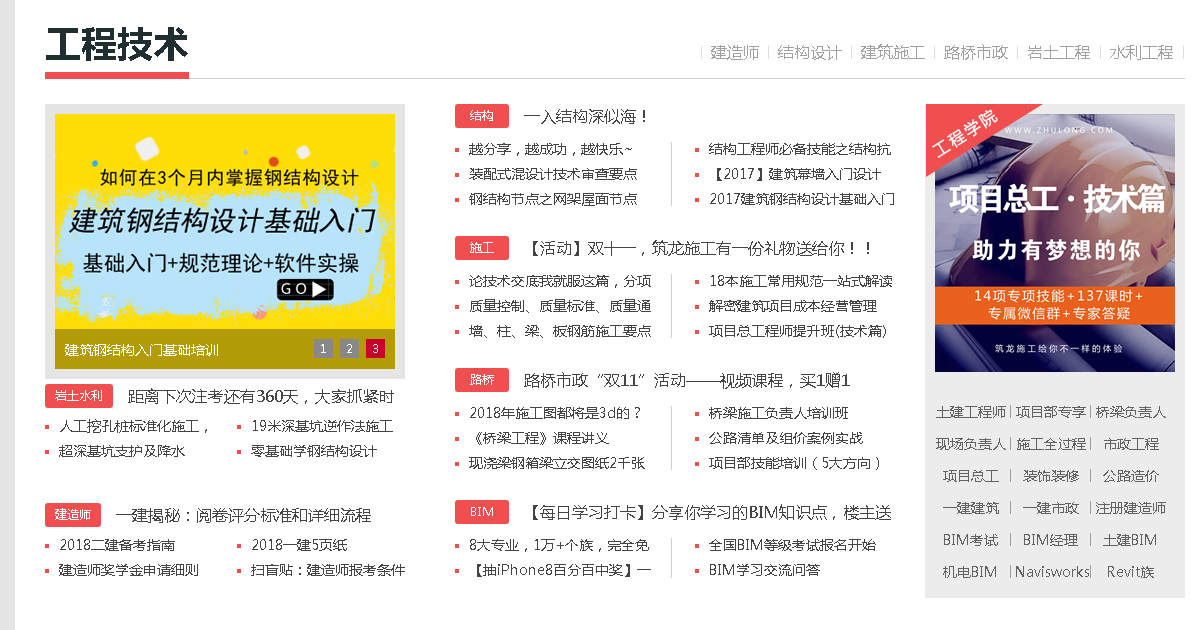Switch carousel to slide 1

point(323,349)
